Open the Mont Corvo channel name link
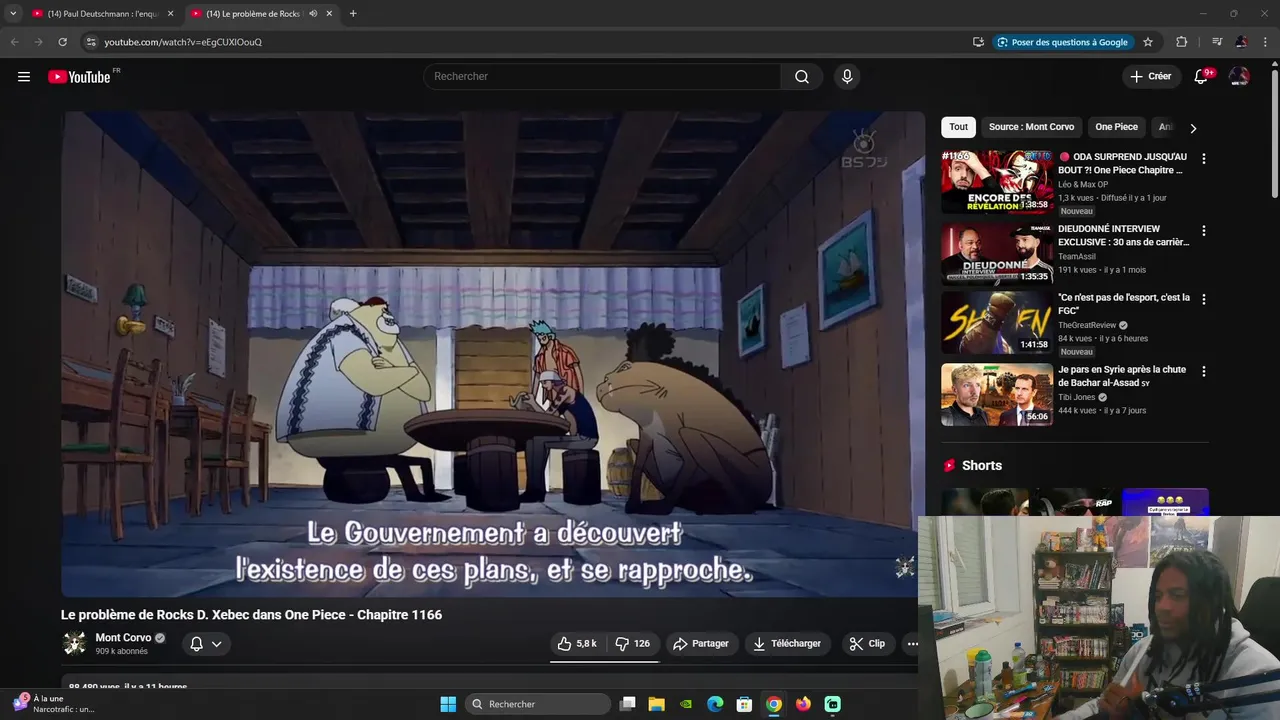The image size is (1280, 720). tap(123, 638)
